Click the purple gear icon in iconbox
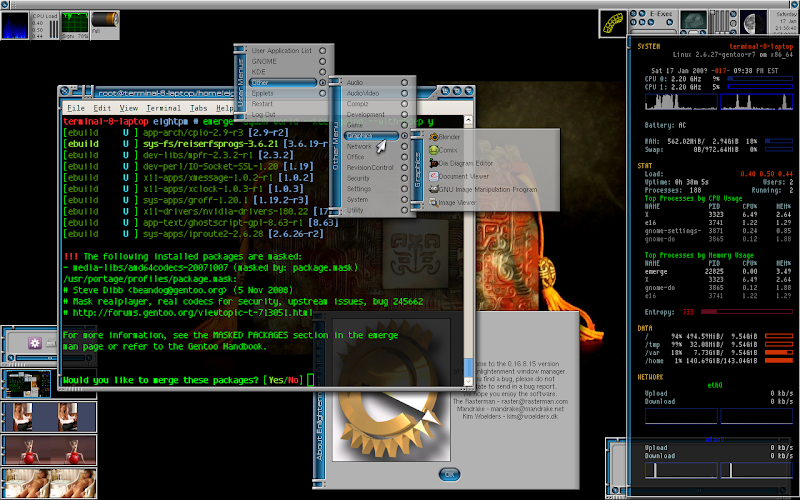Viewport: 800px width, 500px height. [x=34, y=343]
